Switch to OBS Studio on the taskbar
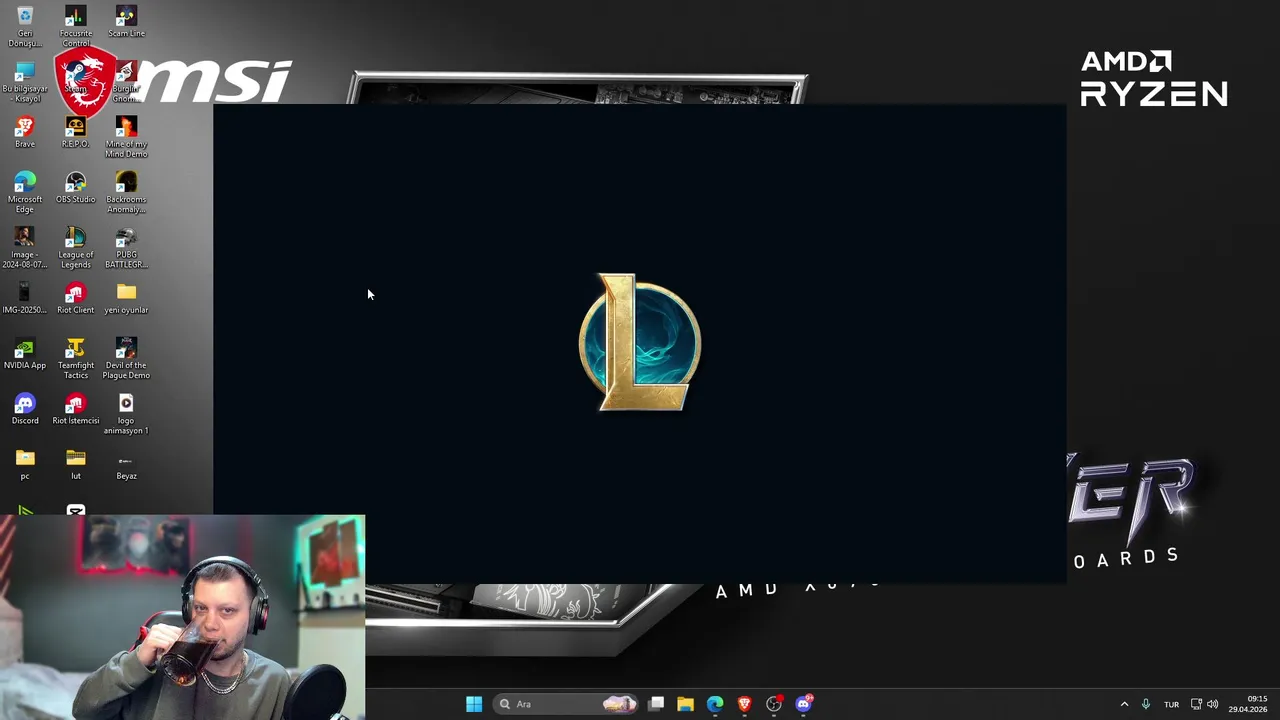 774,704
